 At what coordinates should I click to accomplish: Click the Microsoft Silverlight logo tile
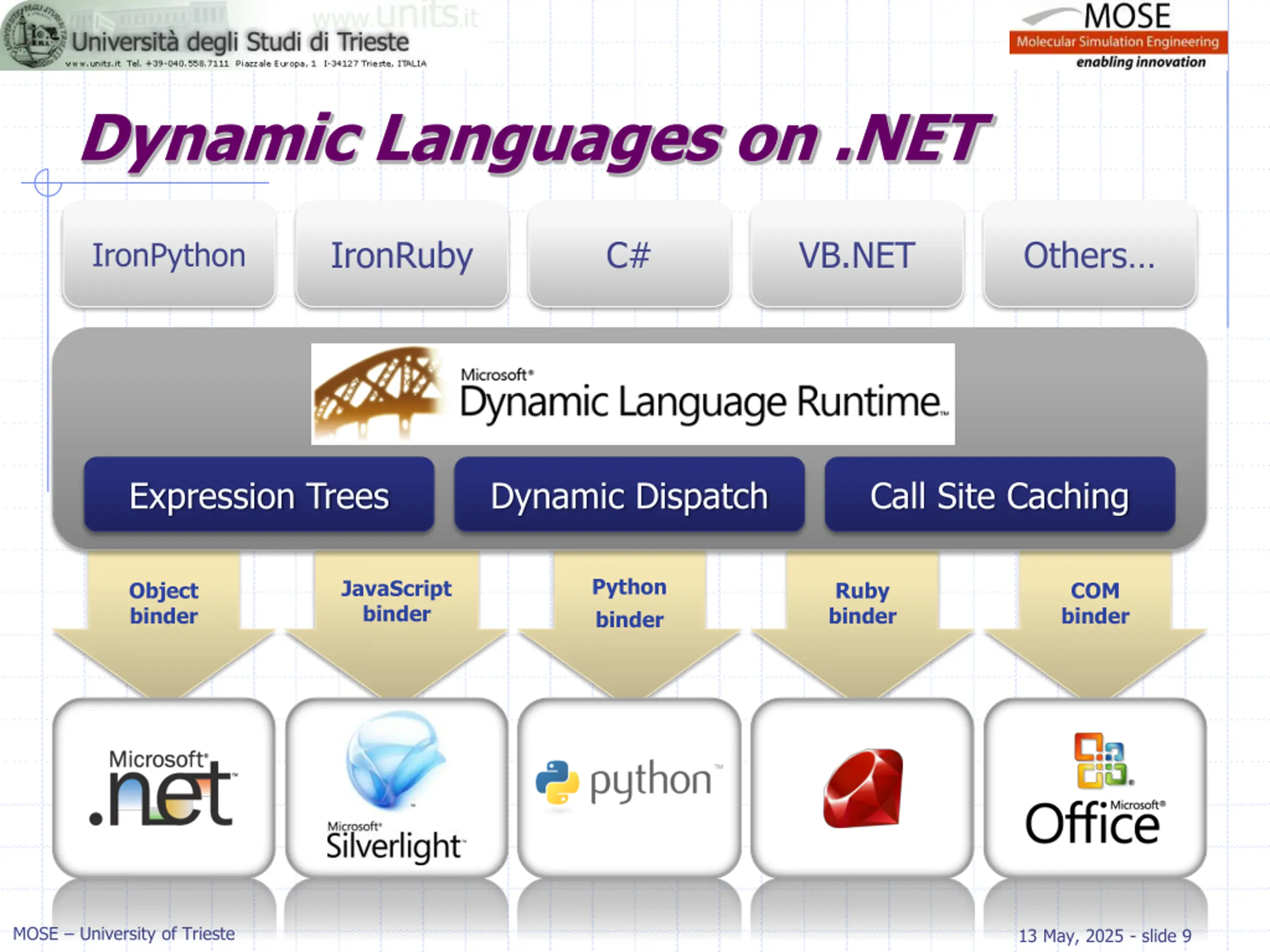coord(396,787)
